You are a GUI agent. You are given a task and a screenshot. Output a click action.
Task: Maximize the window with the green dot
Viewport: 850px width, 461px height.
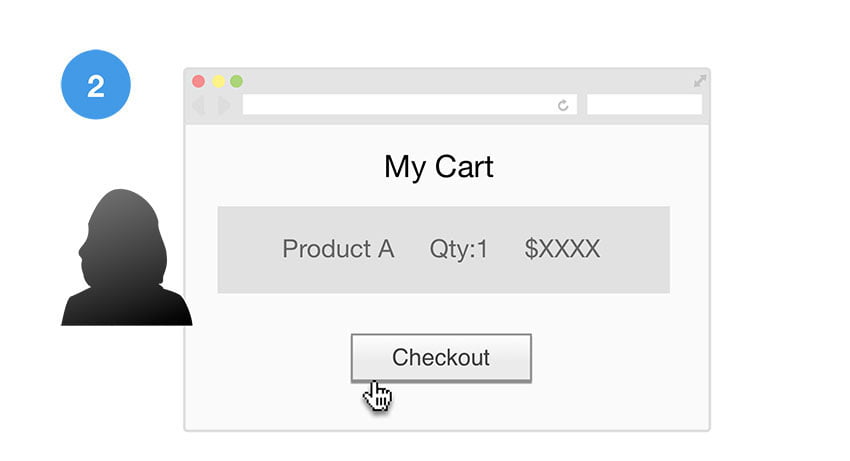click(236, 81)
